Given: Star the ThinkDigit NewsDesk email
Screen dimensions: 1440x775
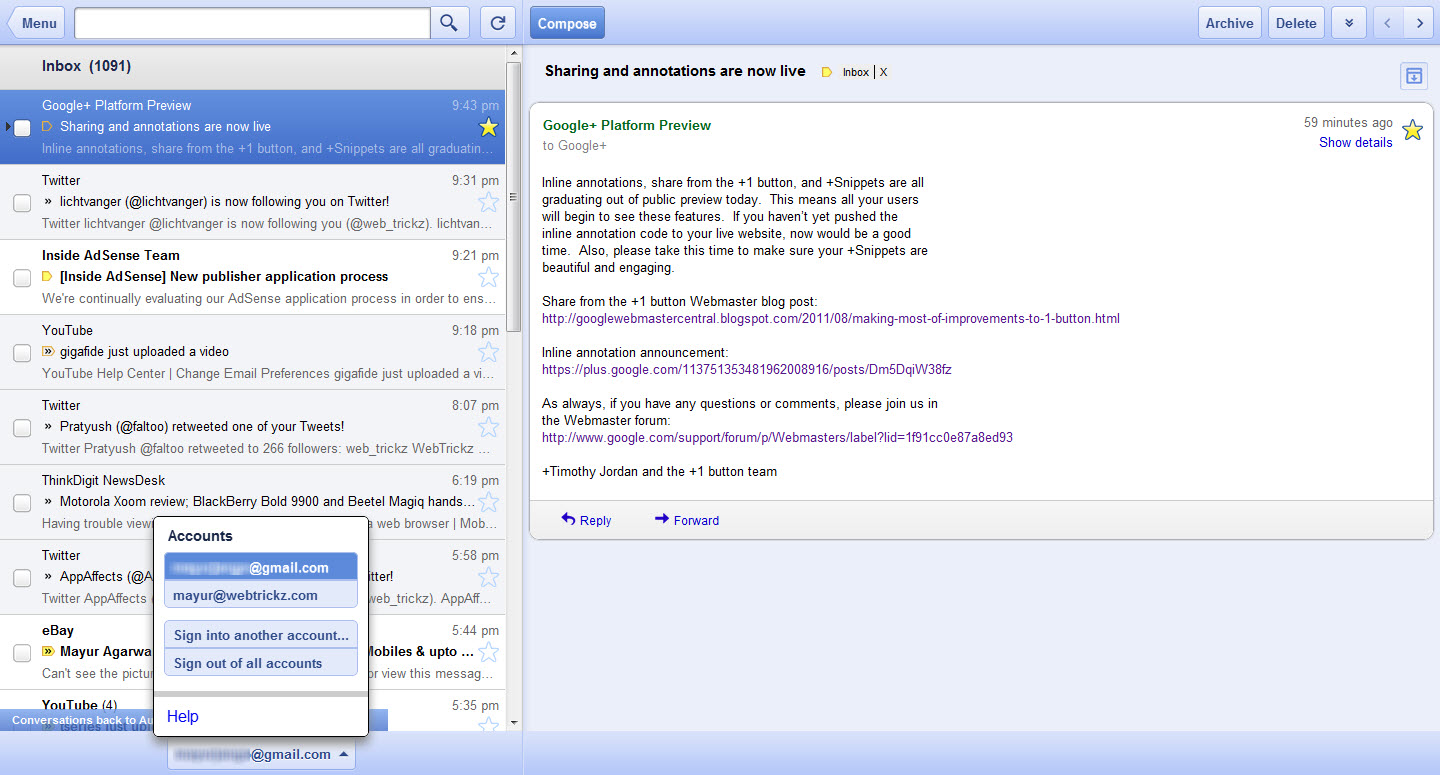Looking at the screenshot, I should pyautogui.click(x=488, y=502).
